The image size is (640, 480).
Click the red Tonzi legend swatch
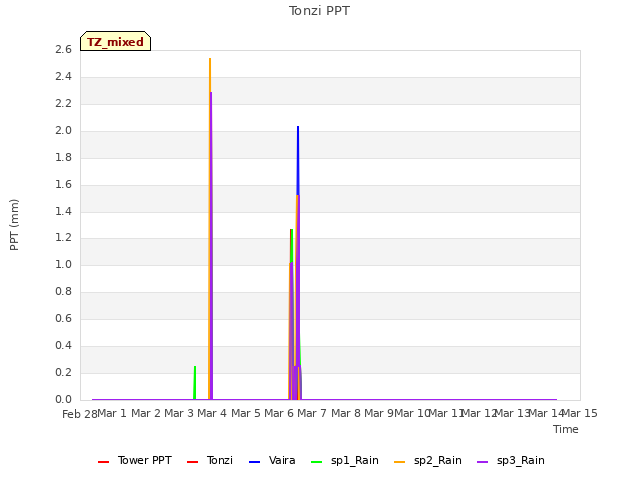[x=192, y=462]
